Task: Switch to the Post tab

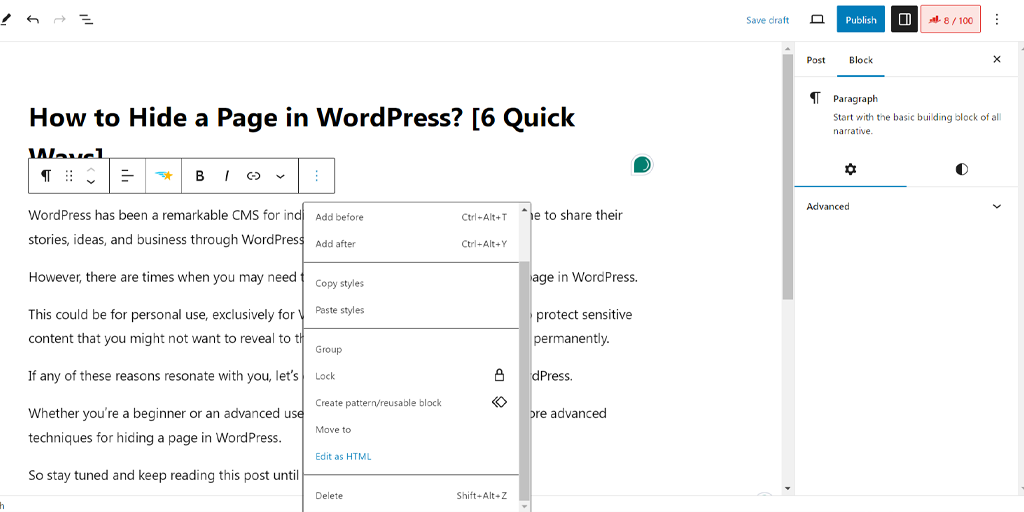Action: tap(816, 60)
